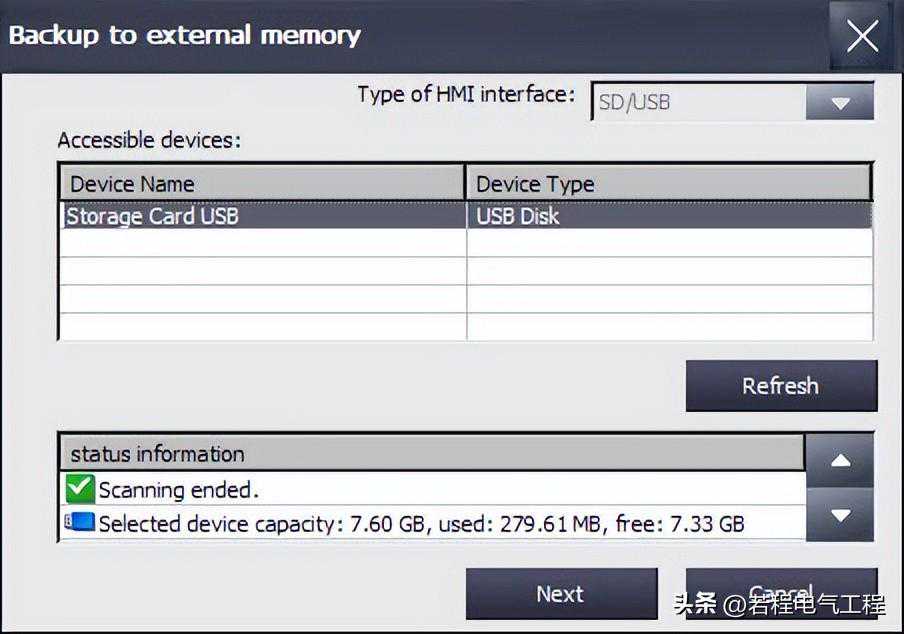
Task: Click the green checkmark scan status icon
Action: coord(79,489)
